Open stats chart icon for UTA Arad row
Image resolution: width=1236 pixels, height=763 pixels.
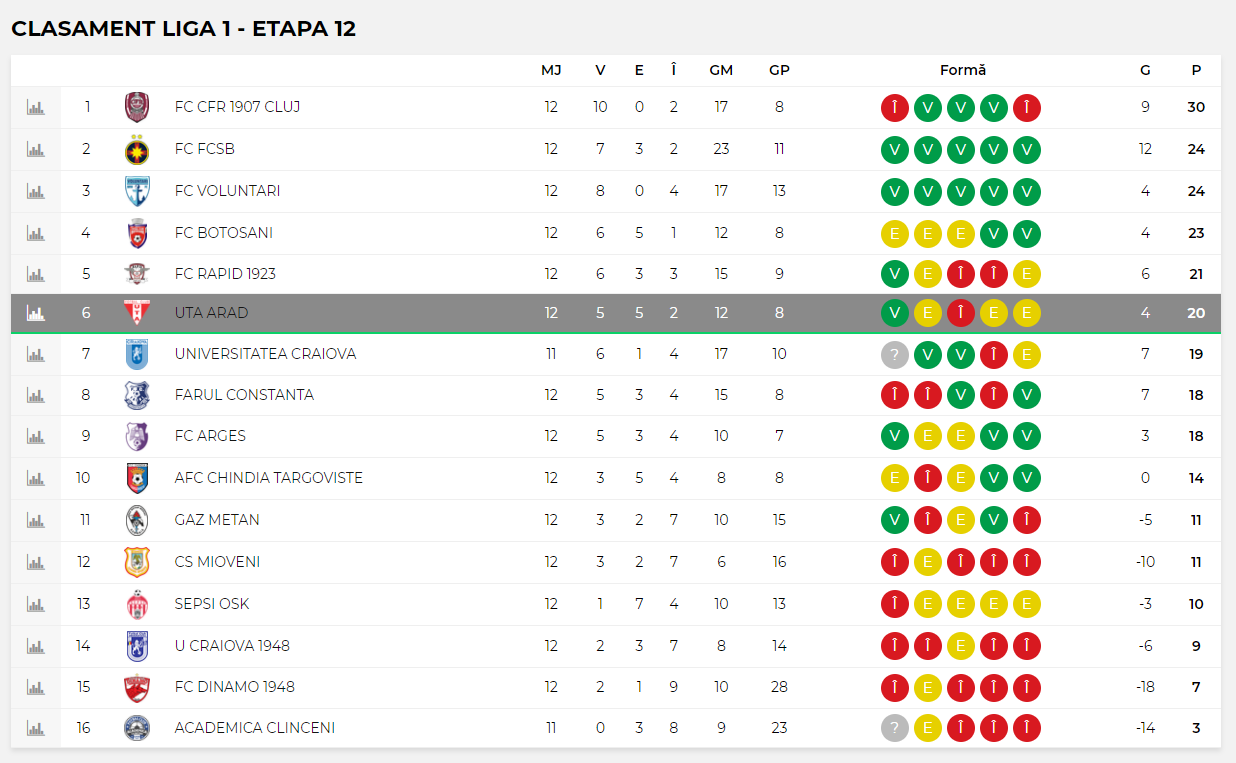pos(36,313)
